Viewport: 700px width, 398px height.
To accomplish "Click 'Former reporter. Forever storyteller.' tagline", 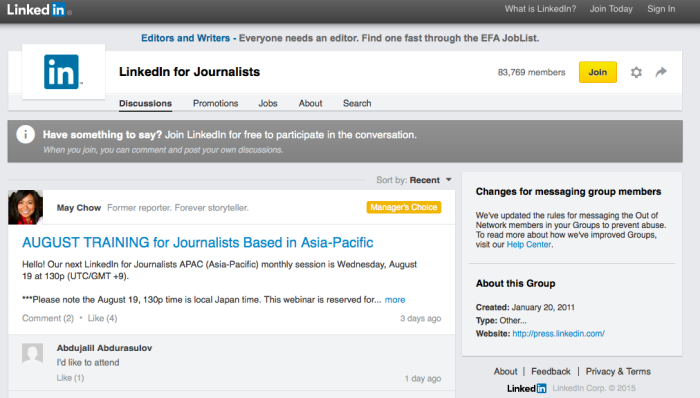I will pyautogui.click(x=178, y=207).
